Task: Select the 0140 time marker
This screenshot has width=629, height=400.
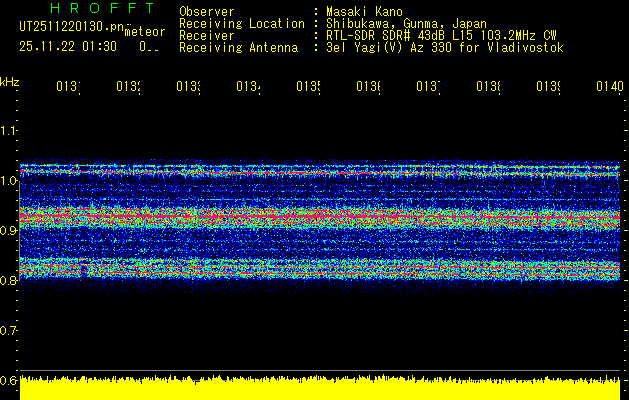Action: (x=608, y=87)
